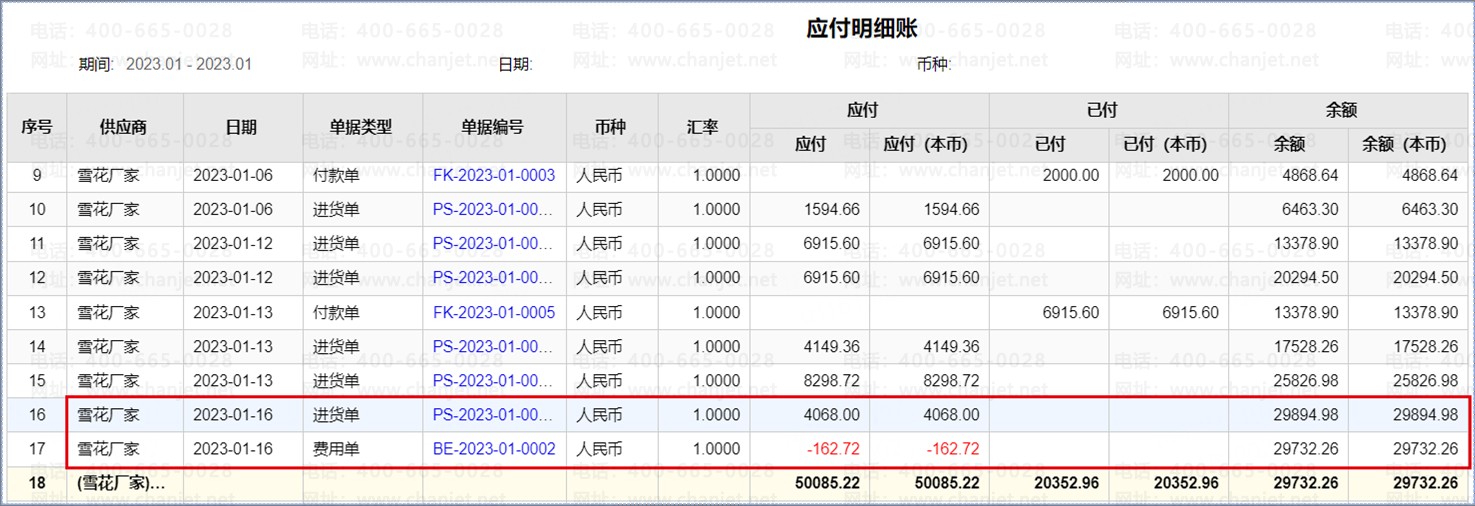The image size is (1475, 506).
Task: Click the 已付 (本币) sub-header
Action: [1167, 144]
